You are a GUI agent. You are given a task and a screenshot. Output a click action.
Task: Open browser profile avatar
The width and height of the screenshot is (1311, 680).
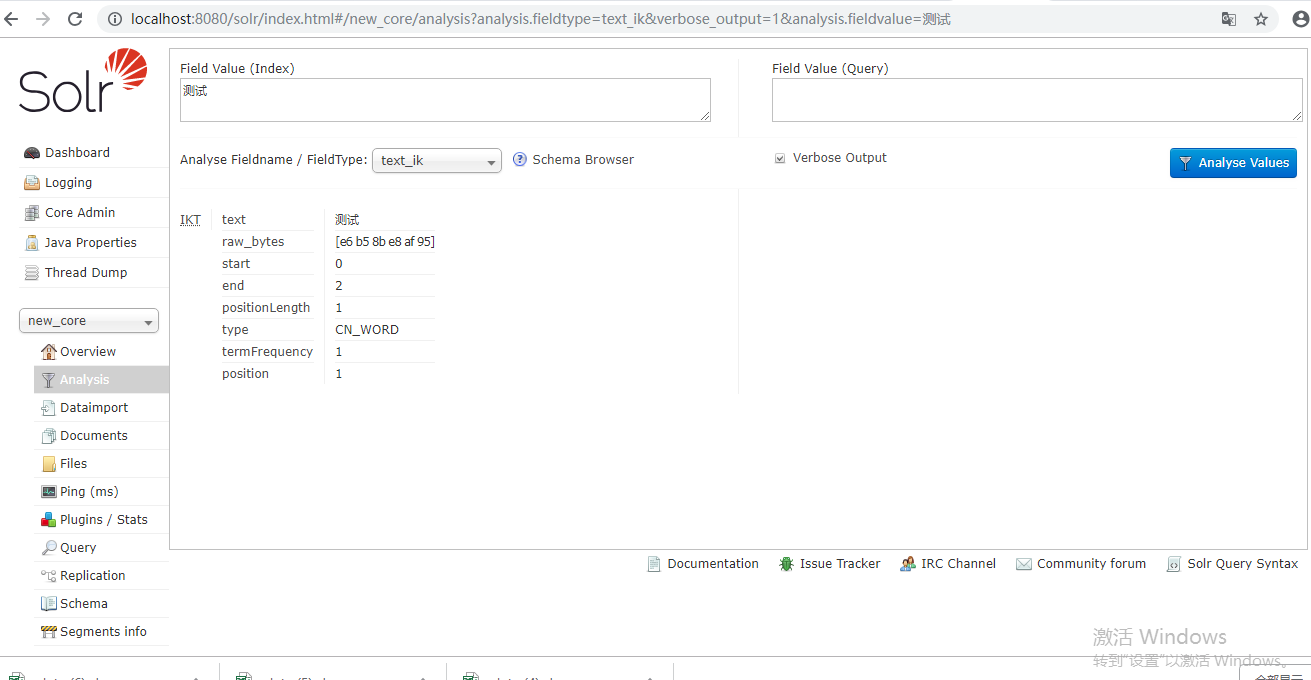(x=1299, y=19)
